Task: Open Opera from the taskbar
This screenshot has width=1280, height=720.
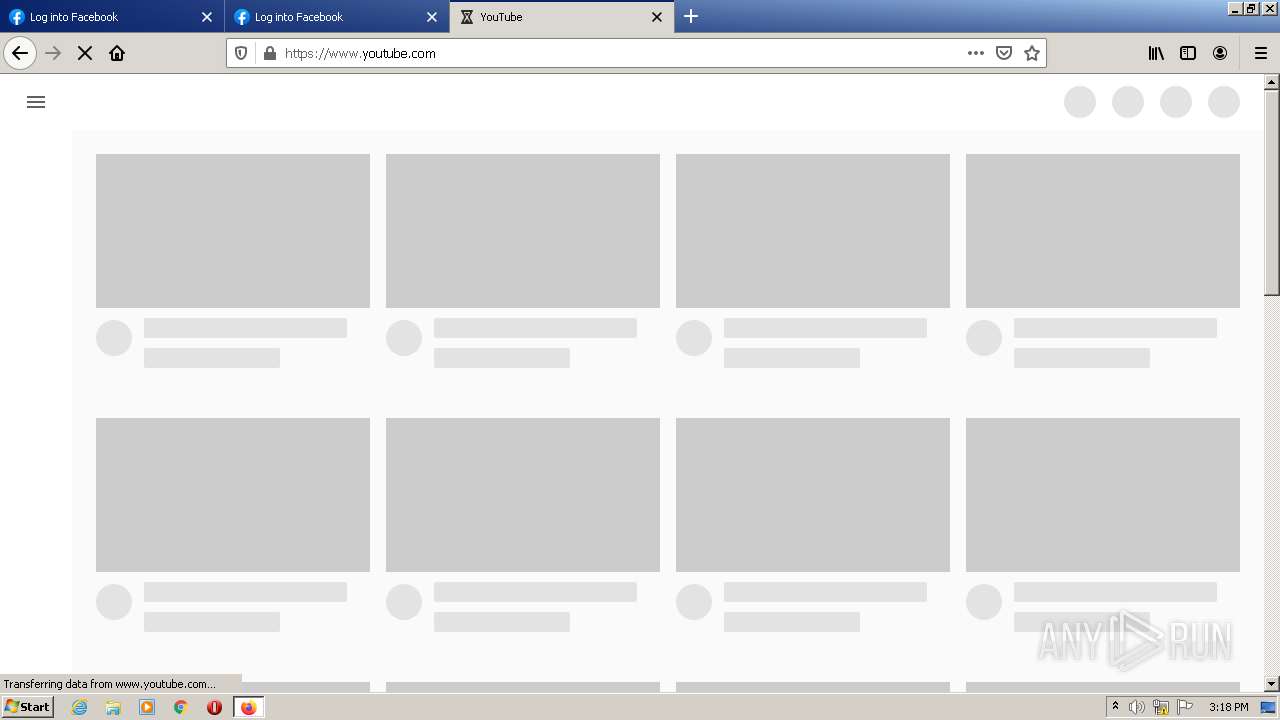Action: pyautogui.click(x=214, y=707)
